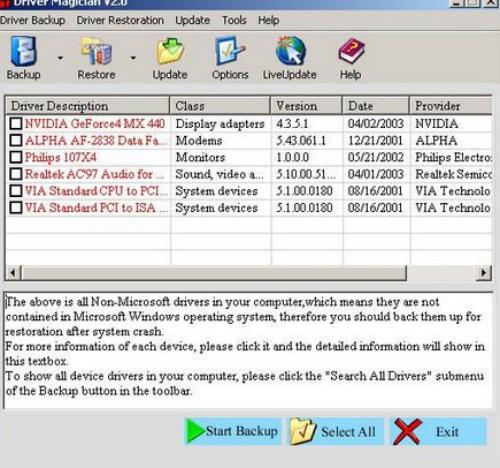Click date 12/21/2001 cell
The height and width of the screenshot is (468, 500).
click(x=375, y=141)
